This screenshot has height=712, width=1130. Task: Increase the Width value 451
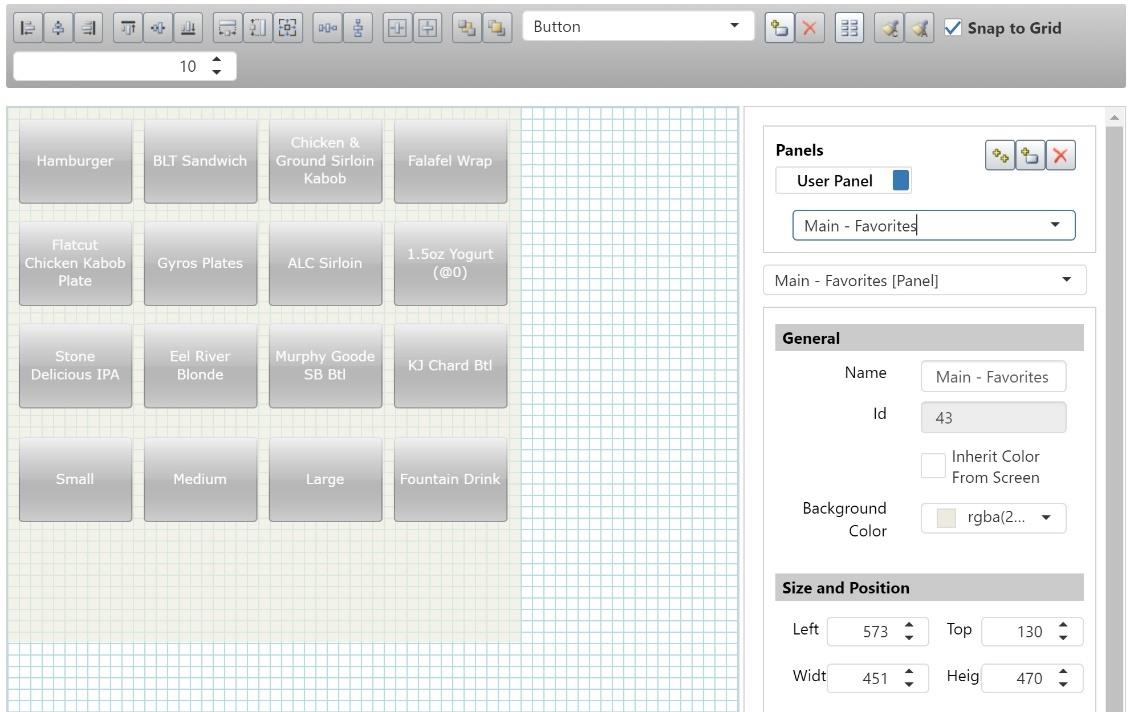pyautogui.click(x=909, y=671)
